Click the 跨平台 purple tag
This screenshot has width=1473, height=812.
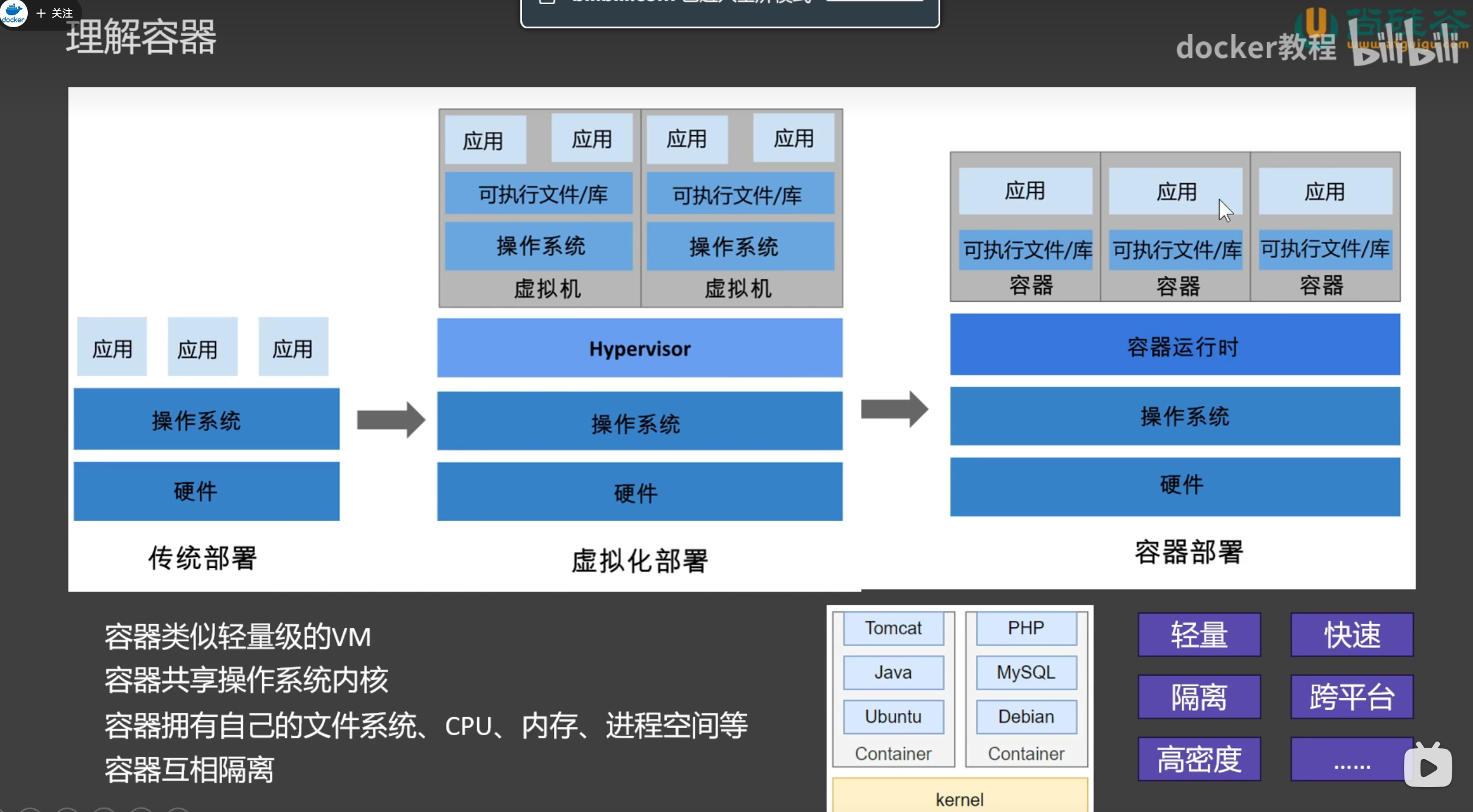(x=1351, y=697)
